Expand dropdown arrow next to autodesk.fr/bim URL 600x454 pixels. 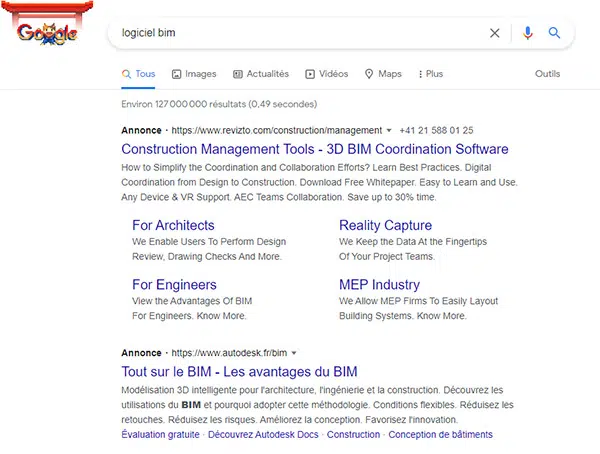click(x=294, y=353)
